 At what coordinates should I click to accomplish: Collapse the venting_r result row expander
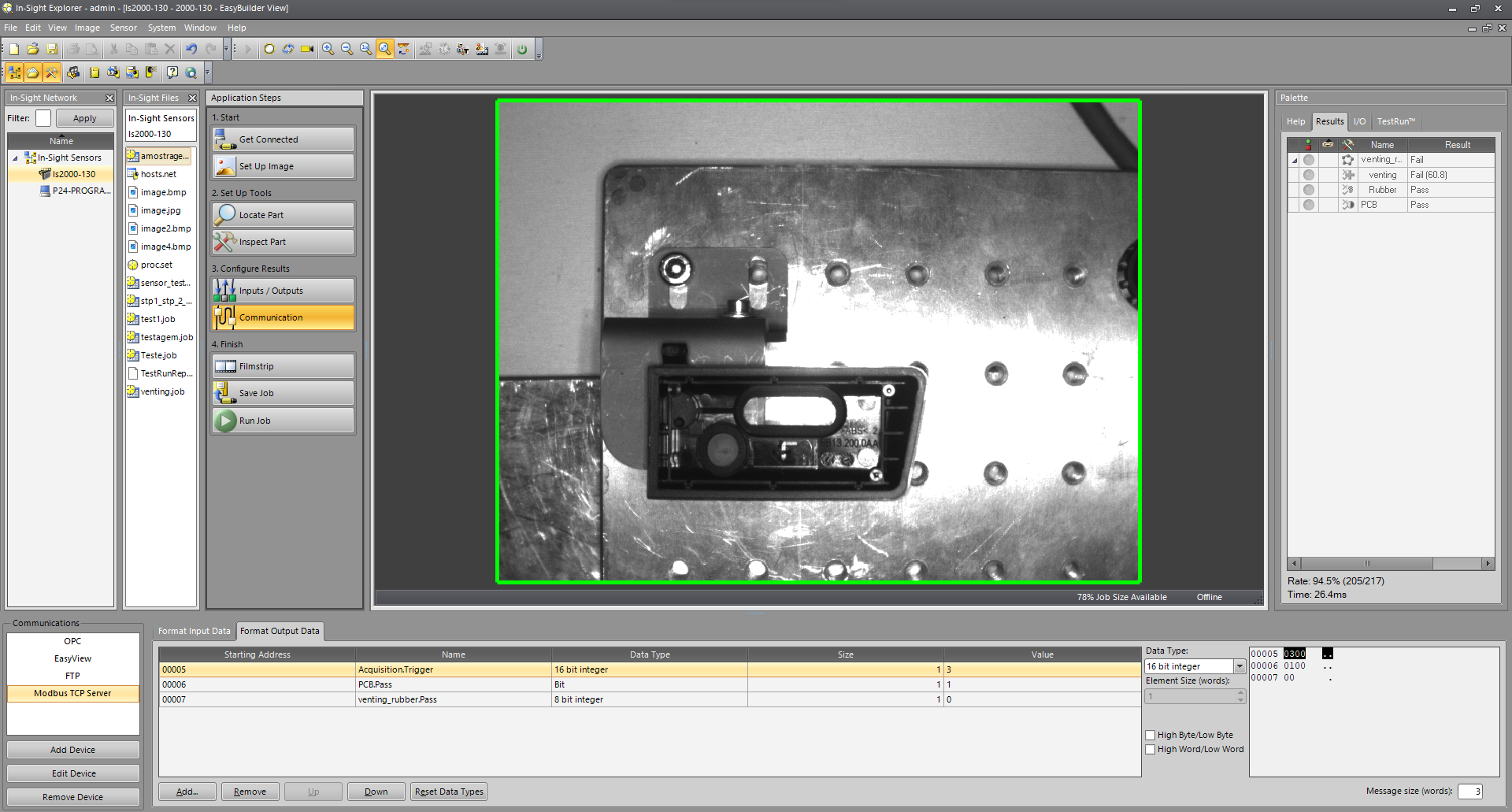1295,160
